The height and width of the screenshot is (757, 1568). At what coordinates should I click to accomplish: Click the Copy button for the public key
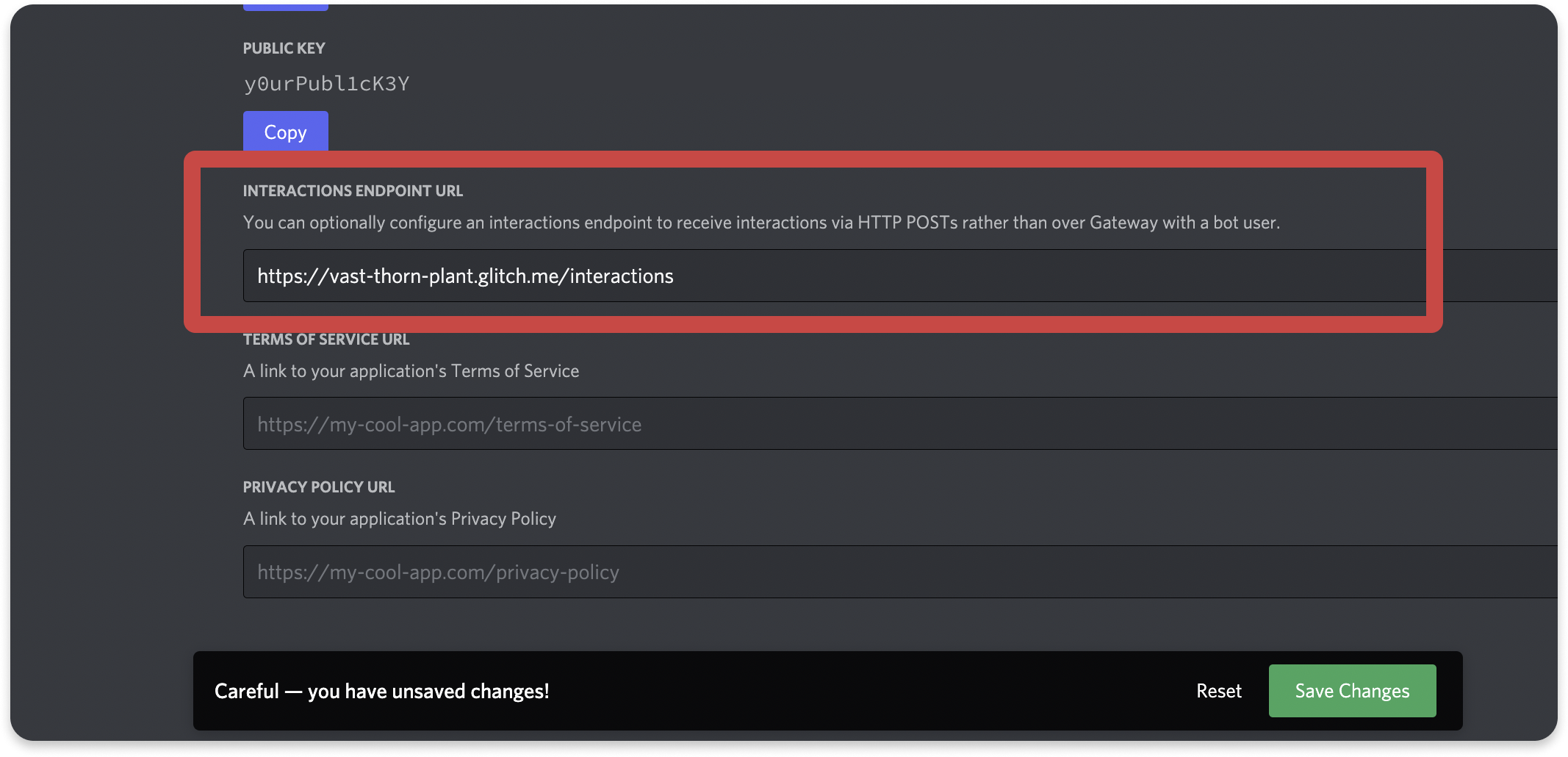[x=285, y=132]
